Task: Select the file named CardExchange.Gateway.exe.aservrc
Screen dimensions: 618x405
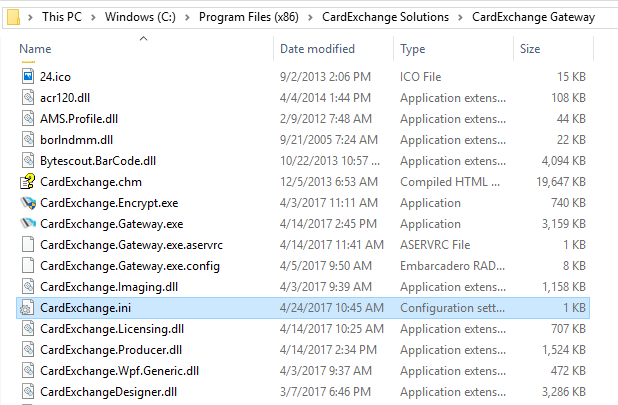Action: coord(131,245)
